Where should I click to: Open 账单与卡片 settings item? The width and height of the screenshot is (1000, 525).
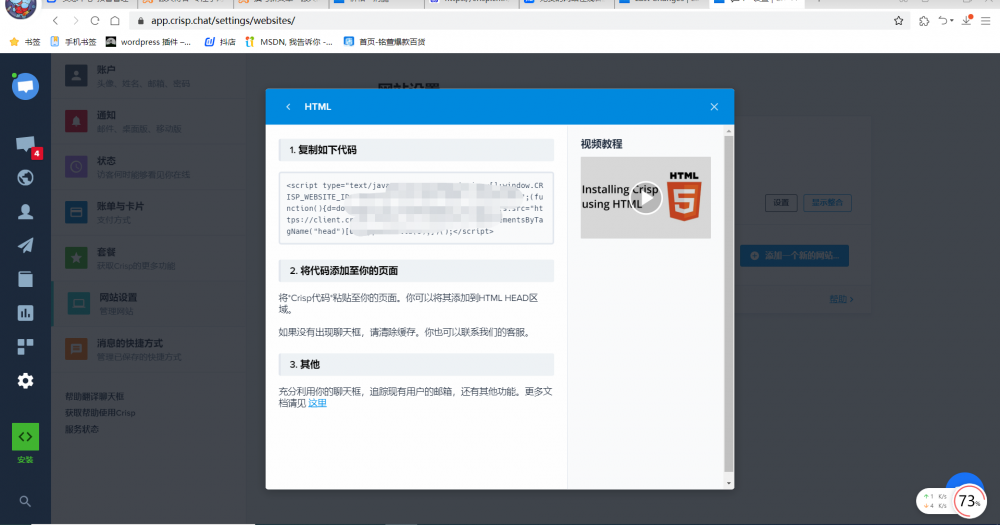[149, 212]
